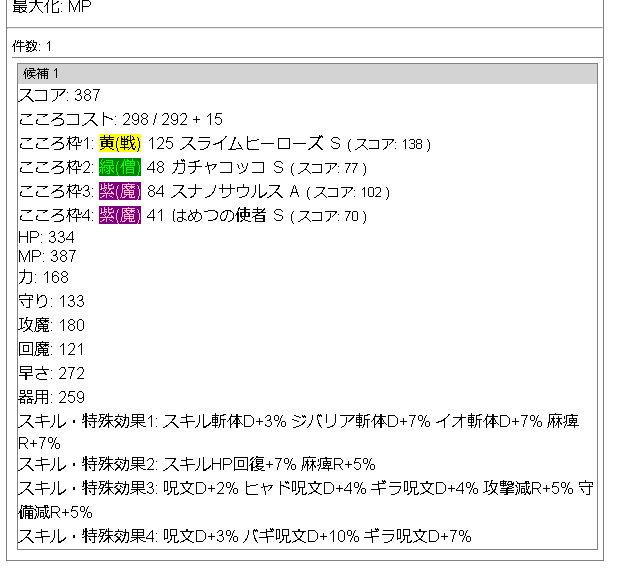
Task: Click the MP: 387 stat
Action: [x=47, y=256]
